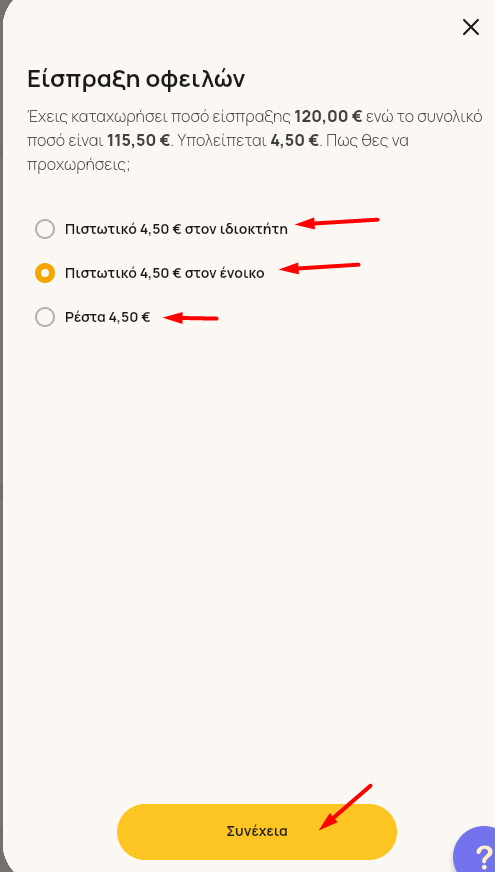Viewport: 495px width, 872px height.
Task: Click the bold 120,00 € collected amount
Action: [x=328, y=117]
